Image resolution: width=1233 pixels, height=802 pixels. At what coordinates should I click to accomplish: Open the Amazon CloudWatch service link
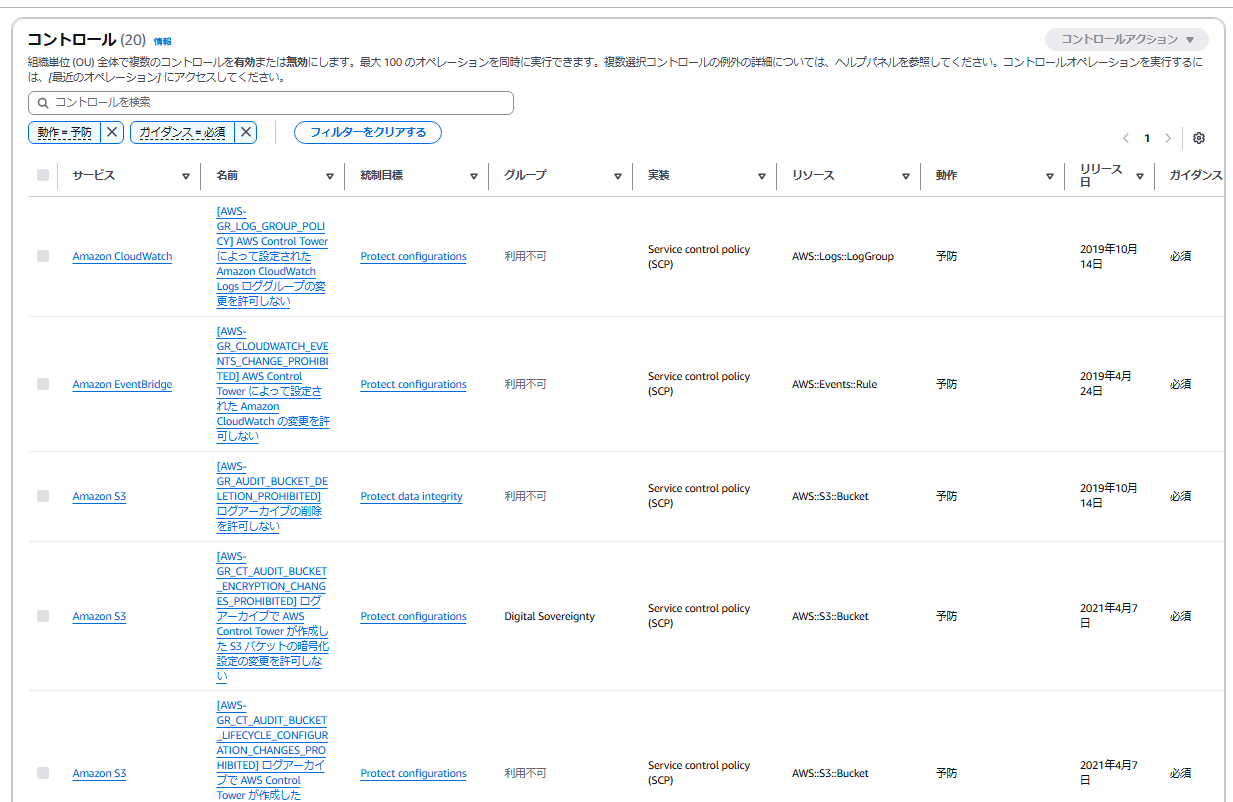coord(122,257)
